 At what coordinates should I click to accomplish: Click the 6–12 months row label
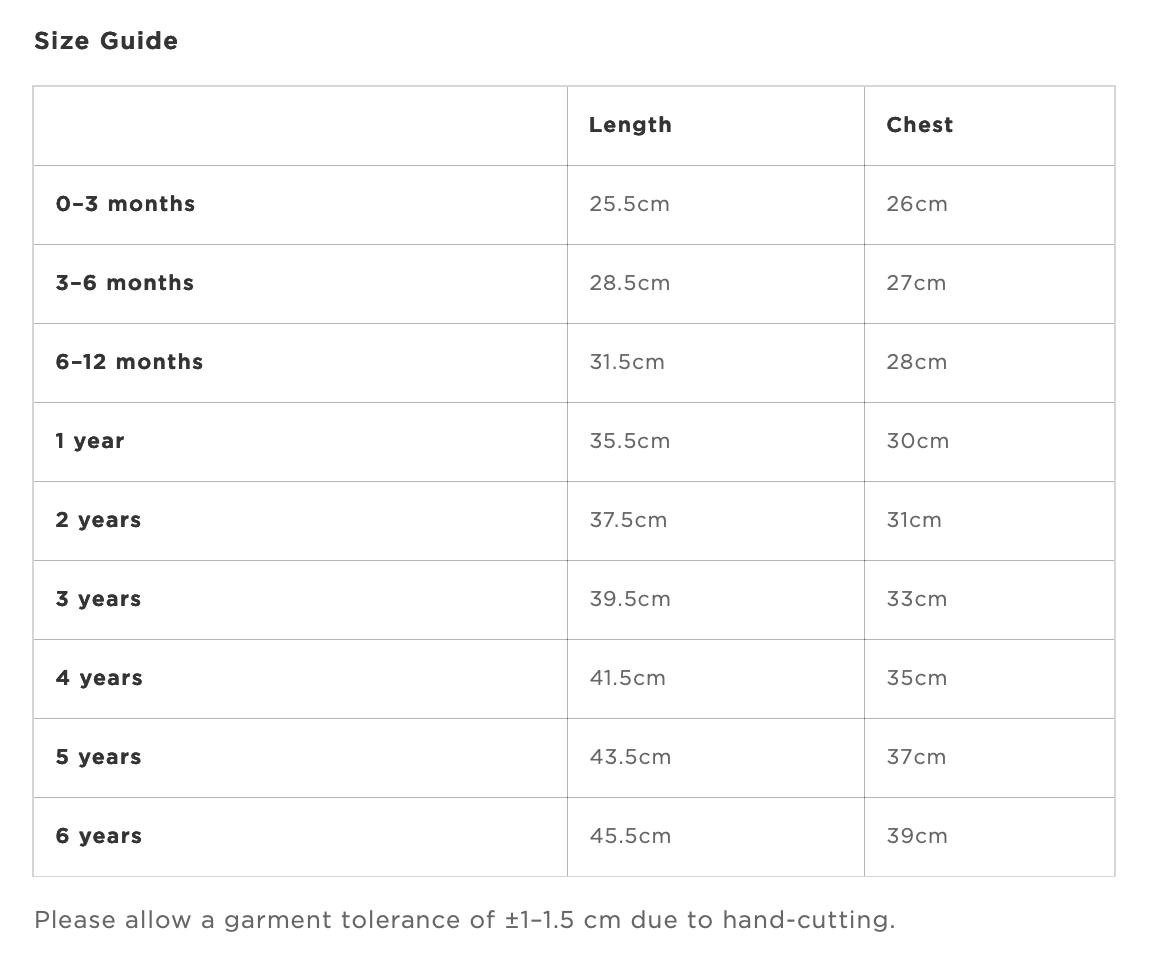pos(129,362)
